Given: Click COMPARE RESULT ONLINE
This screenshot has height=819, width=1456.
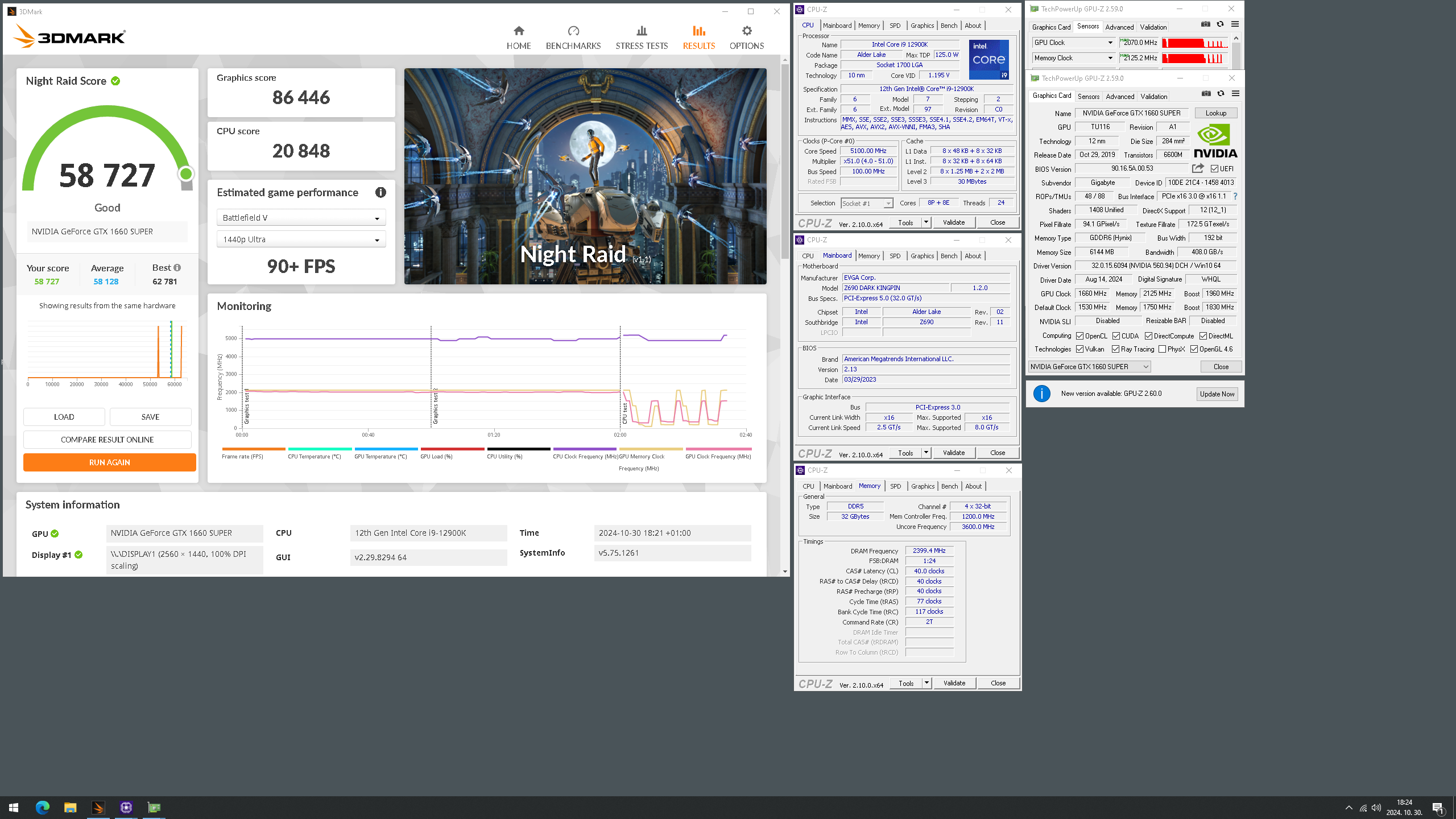Looking at the screenshot, I should click(107, 440).
